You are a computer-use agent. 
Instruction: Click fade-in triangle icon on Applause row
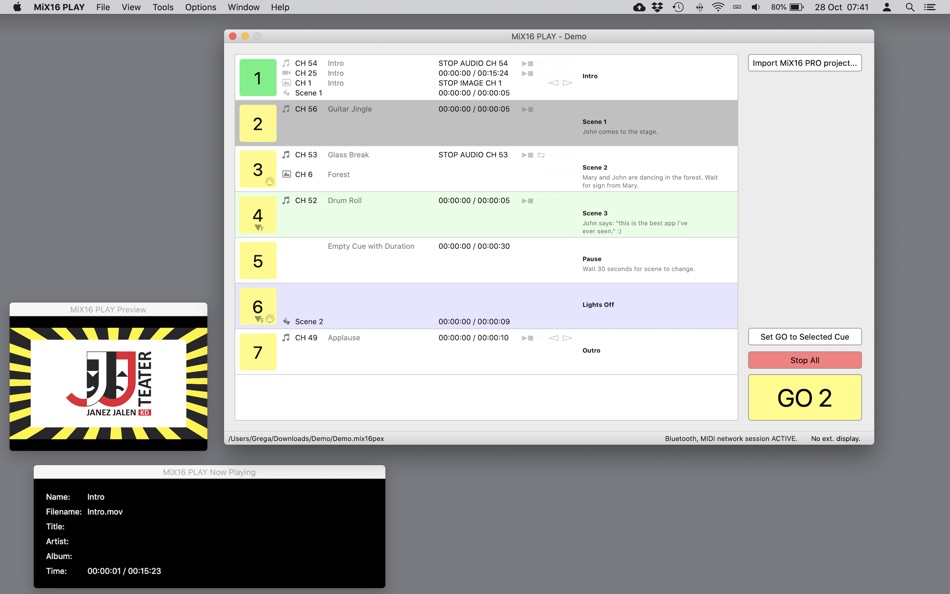coord(553,338)
